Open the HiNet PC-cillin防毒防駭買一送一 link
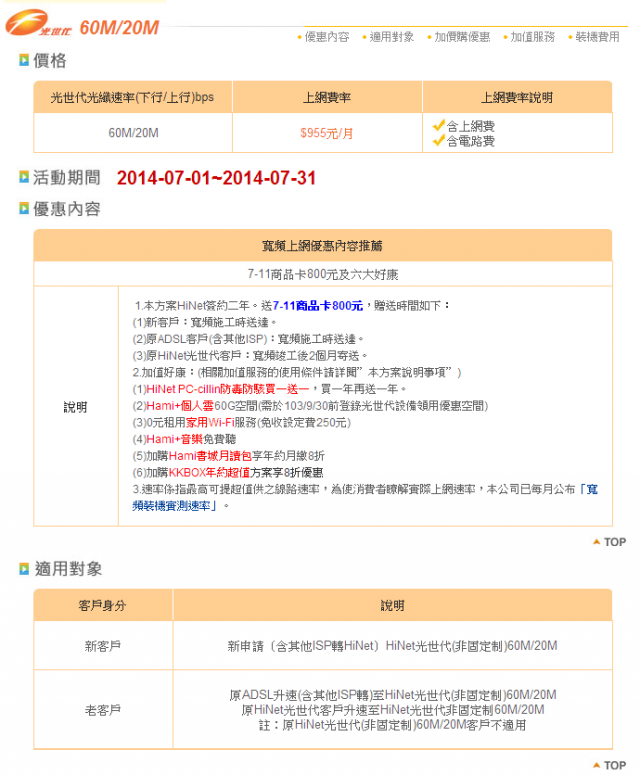The image size is (640, 776). pyautogui.click(x=228, y=389)
